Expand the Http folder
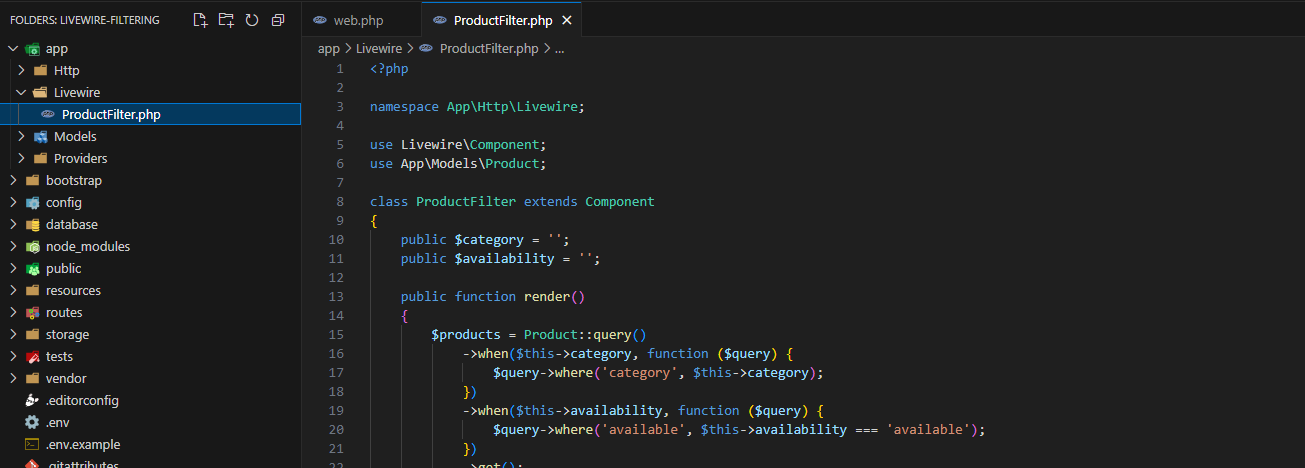Viewport: 1305px width, 468px height. pos(21,70)
